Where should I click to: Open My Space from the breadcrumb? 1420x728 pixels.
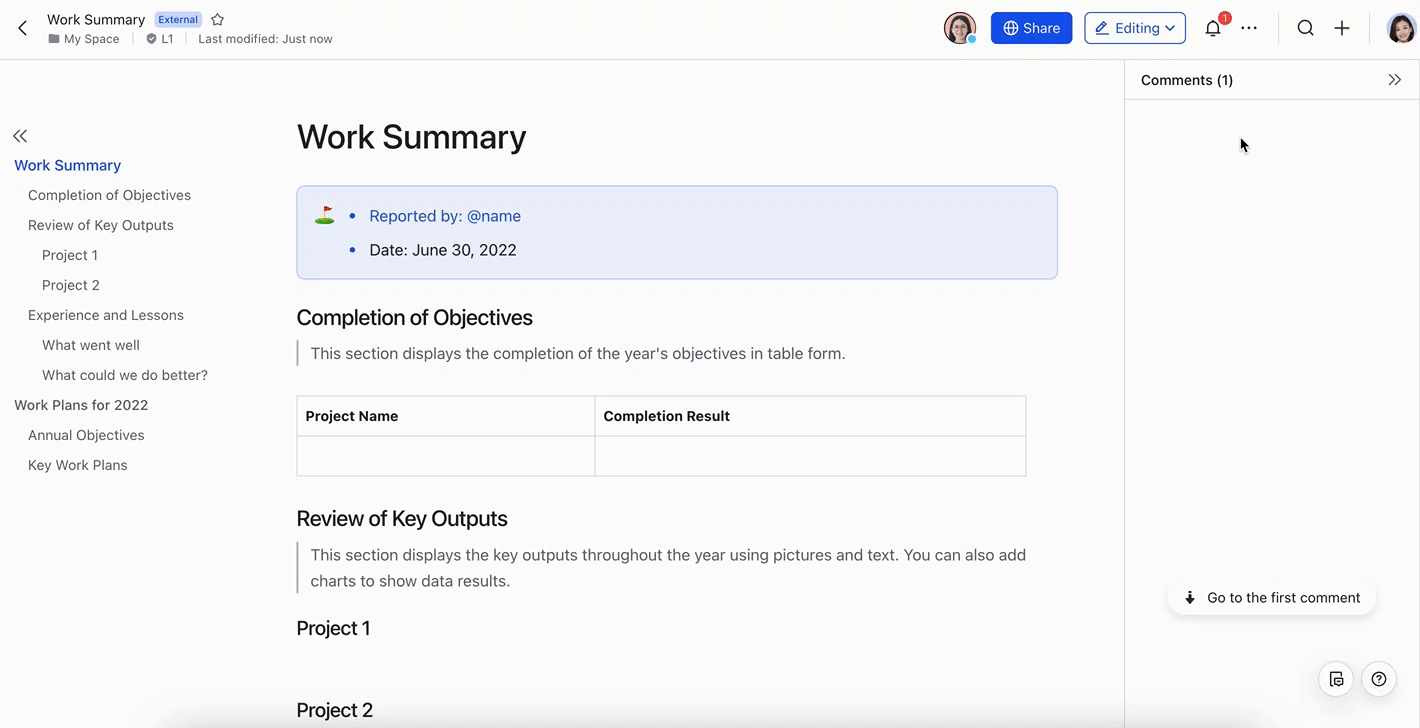90,38
